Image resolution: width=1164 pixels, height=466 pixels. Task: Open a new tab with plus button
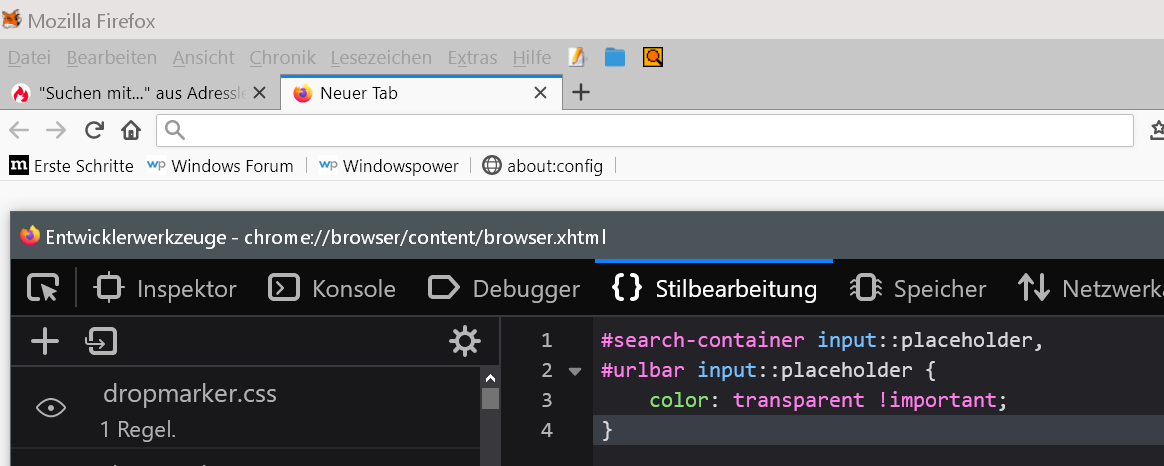[580, 93]
